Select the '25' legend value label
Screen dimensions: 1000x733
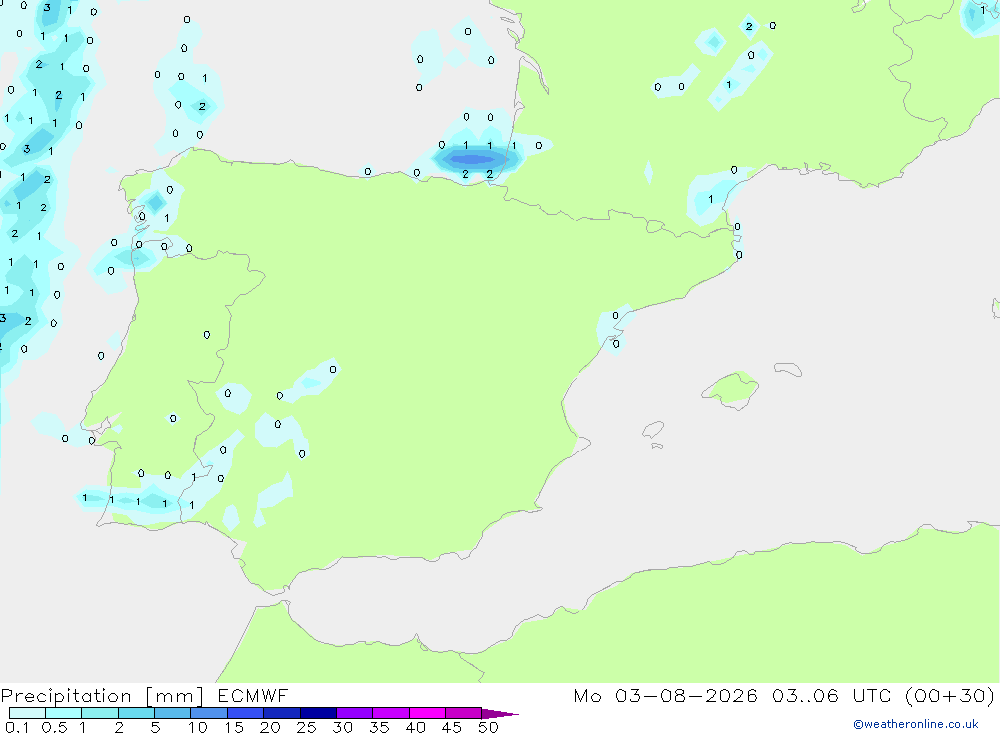307,727
